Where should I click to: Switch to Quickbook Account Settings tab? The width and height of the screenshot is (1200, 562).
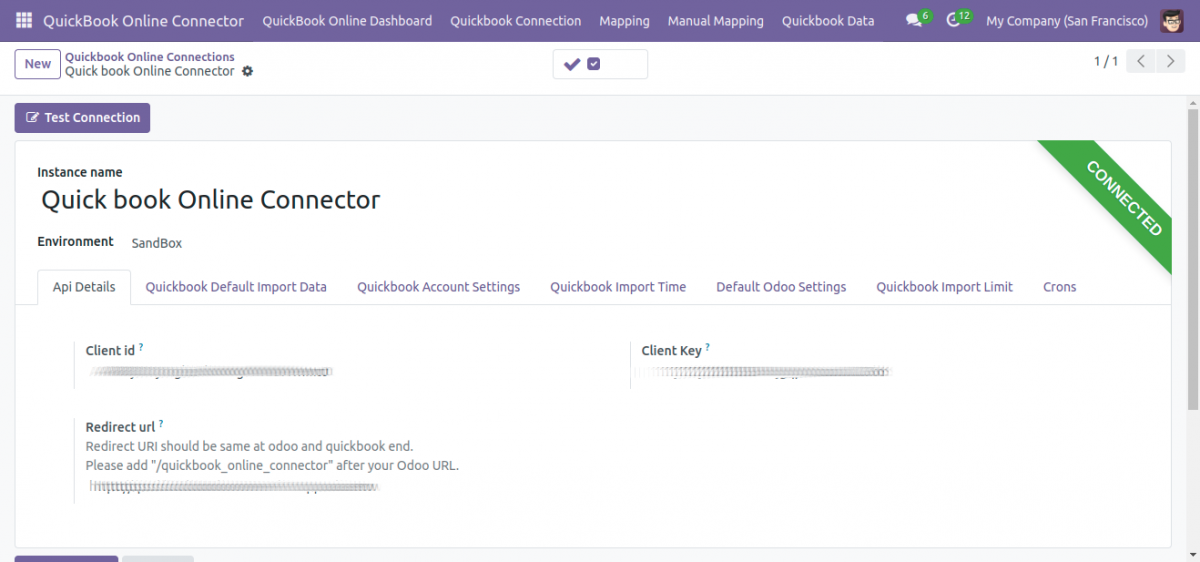click(x=439, y=287)
